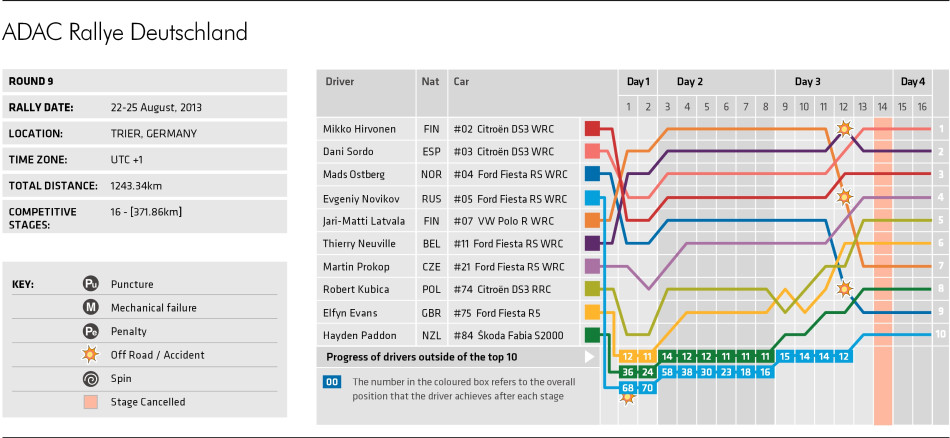The image size is (950, 438).
Task: Click the Nat column header
Action: tap(430, 82)
